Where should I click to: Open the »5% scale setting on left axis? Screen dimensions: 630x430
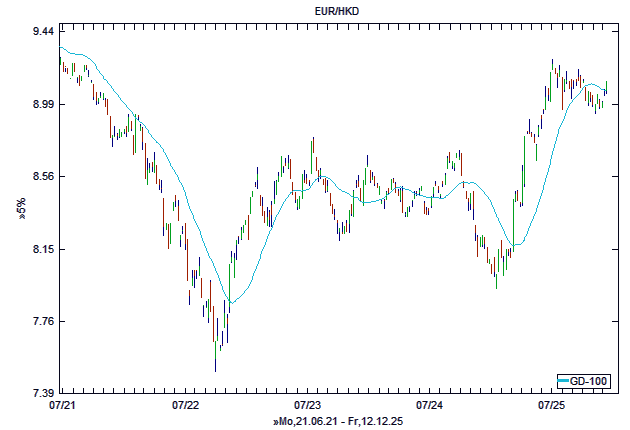20,207
